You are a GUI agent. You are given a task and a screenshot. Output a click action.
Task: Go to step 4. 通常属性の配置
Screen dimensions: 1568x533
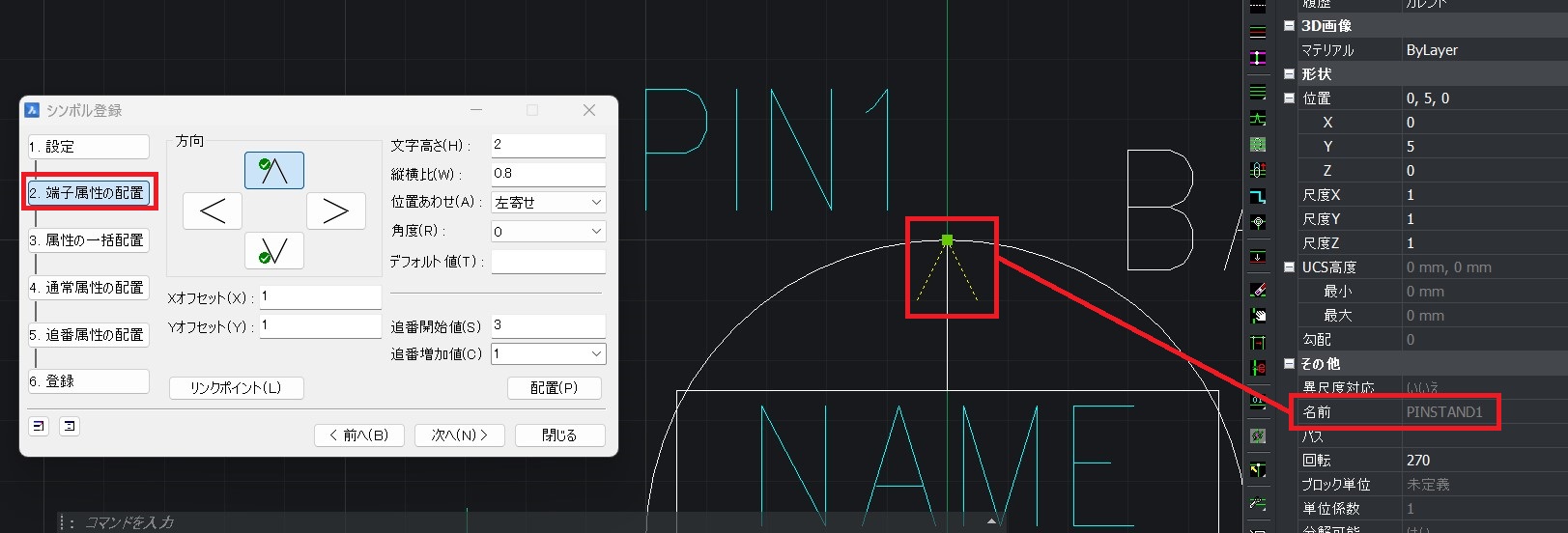point(88,288)
